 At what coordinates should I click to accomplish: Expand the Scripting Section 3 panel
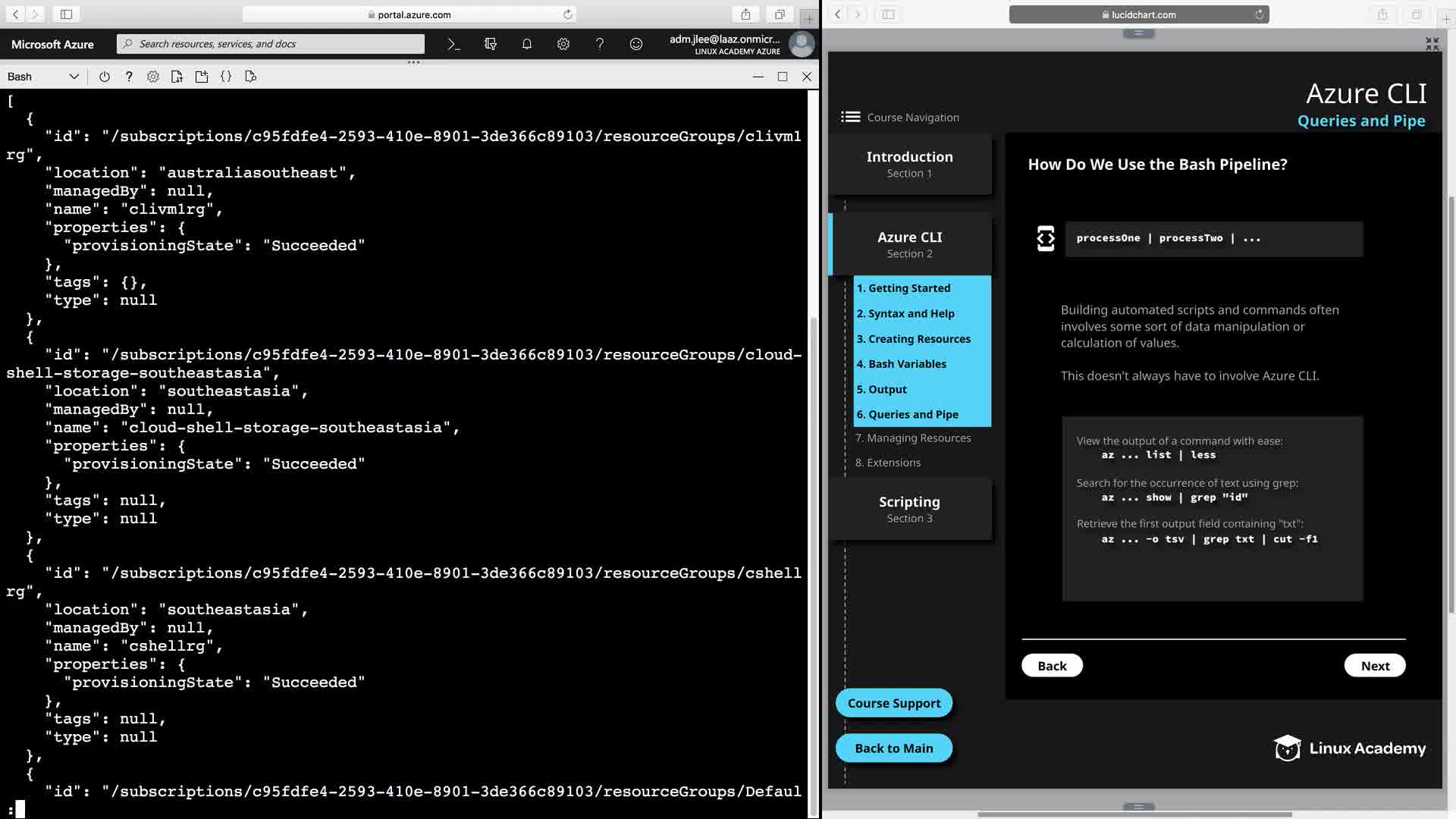pos(909,509)
